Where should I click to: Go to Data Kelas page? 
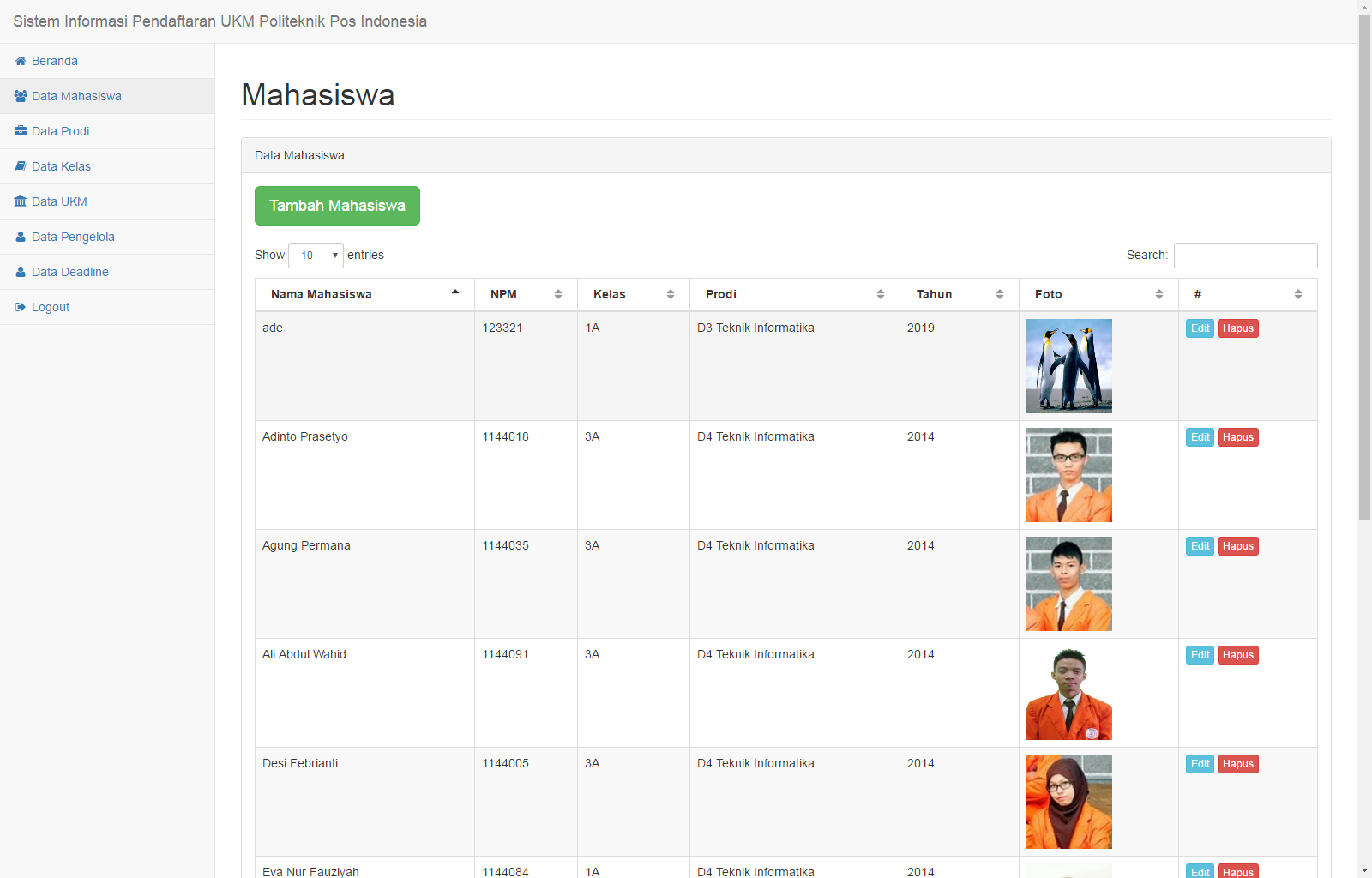tap(107, 166)
